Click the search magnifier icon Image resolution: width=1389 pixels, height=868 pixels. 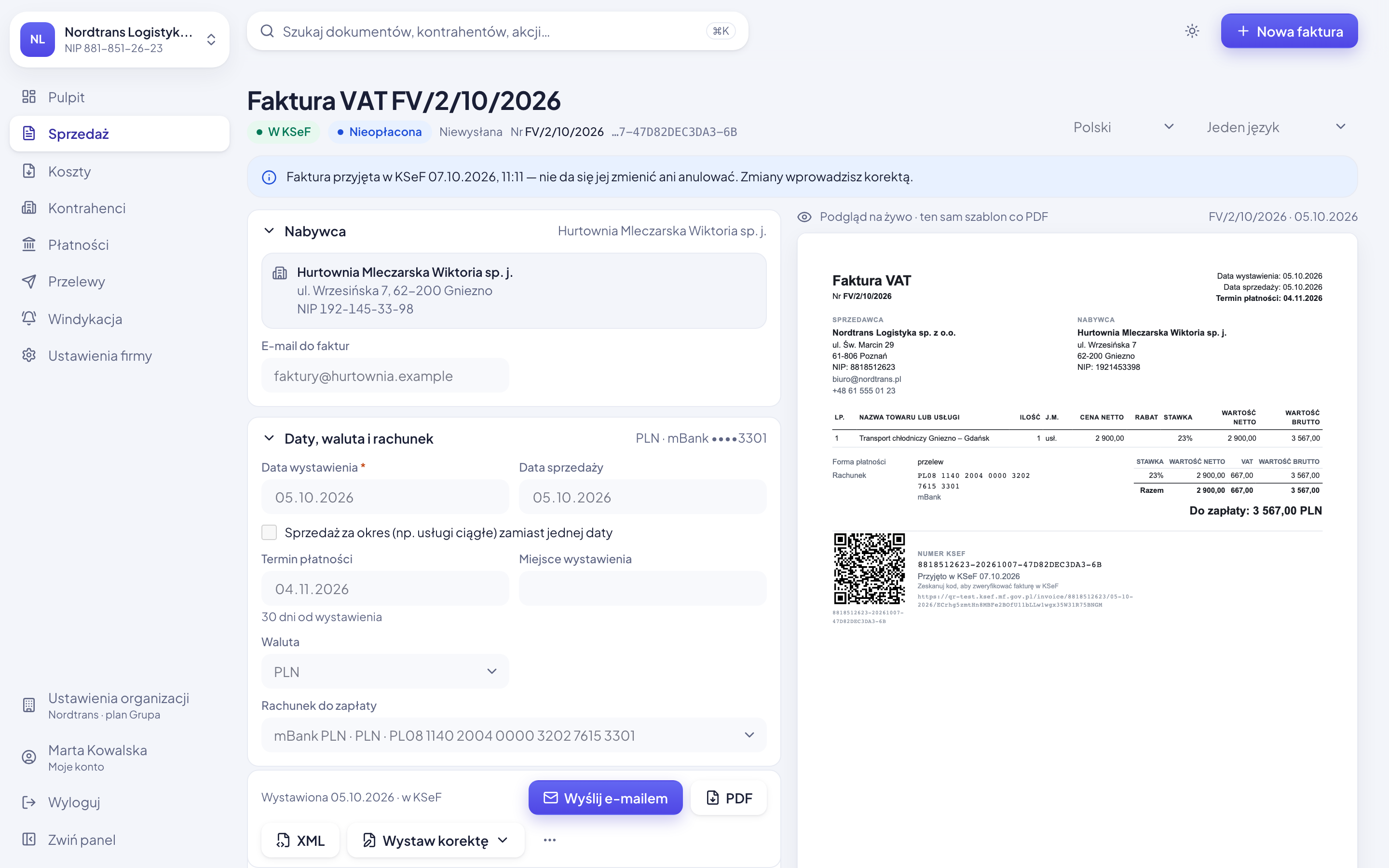pos(267,31)
